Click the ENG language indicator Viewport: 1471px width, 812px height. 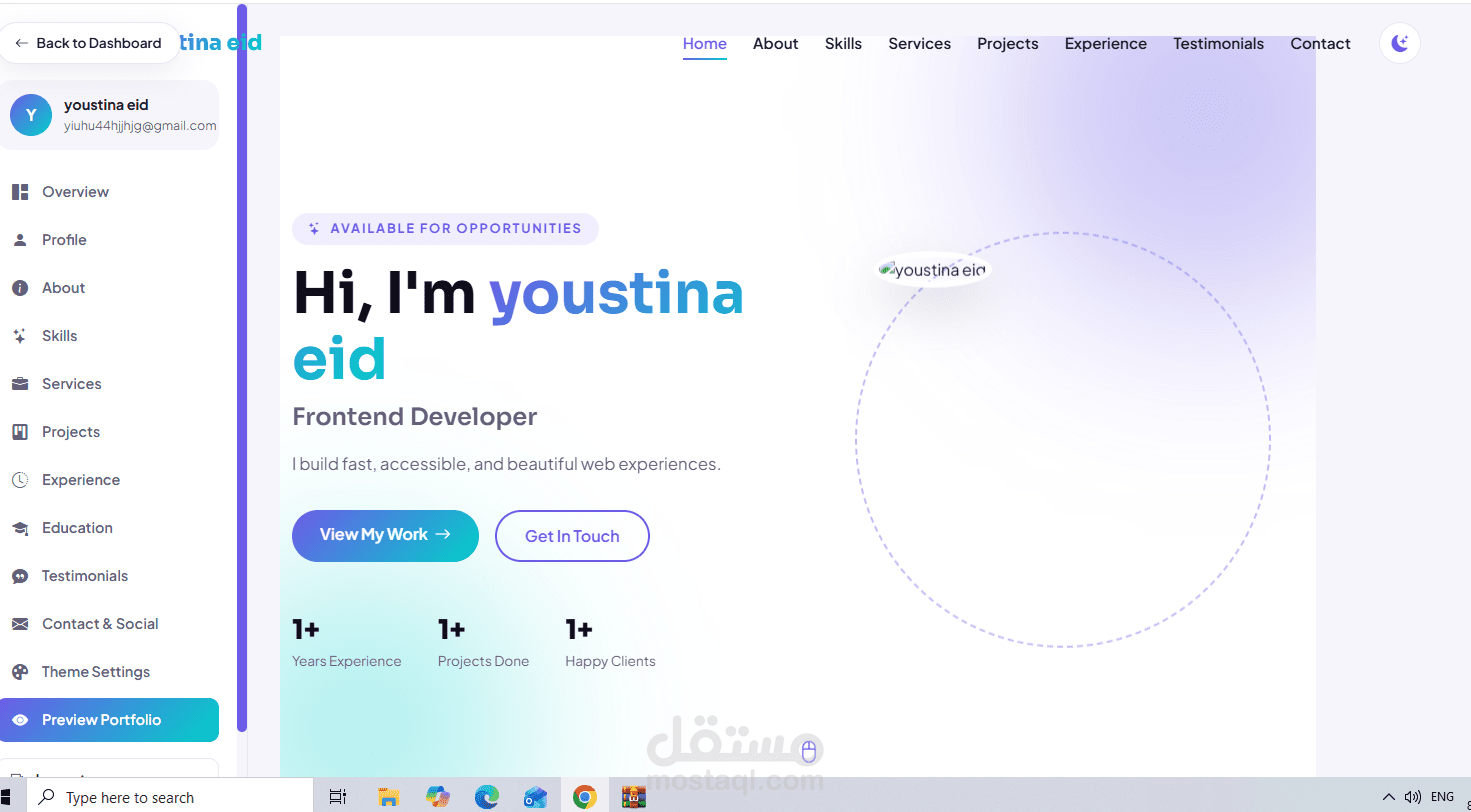[x=1442, y=797]
